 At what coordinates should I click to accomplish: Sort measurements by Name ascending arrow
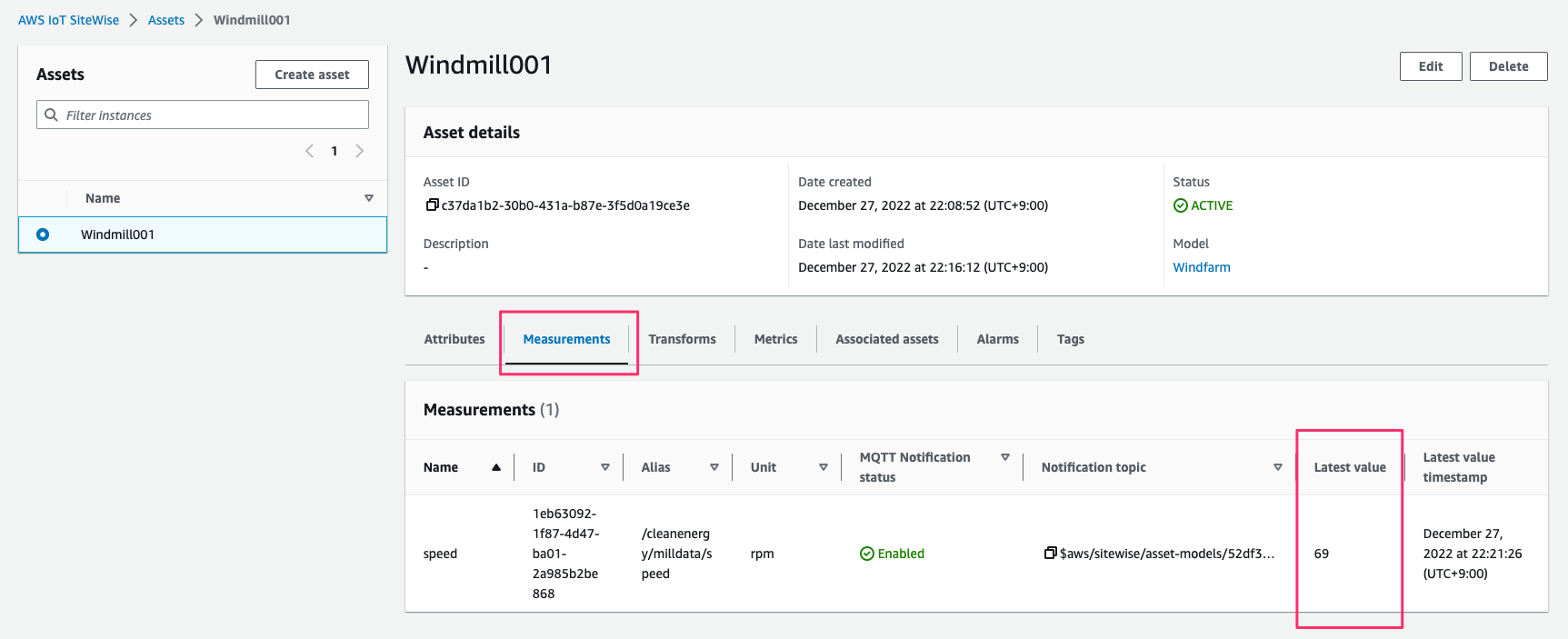coord(496,467)
